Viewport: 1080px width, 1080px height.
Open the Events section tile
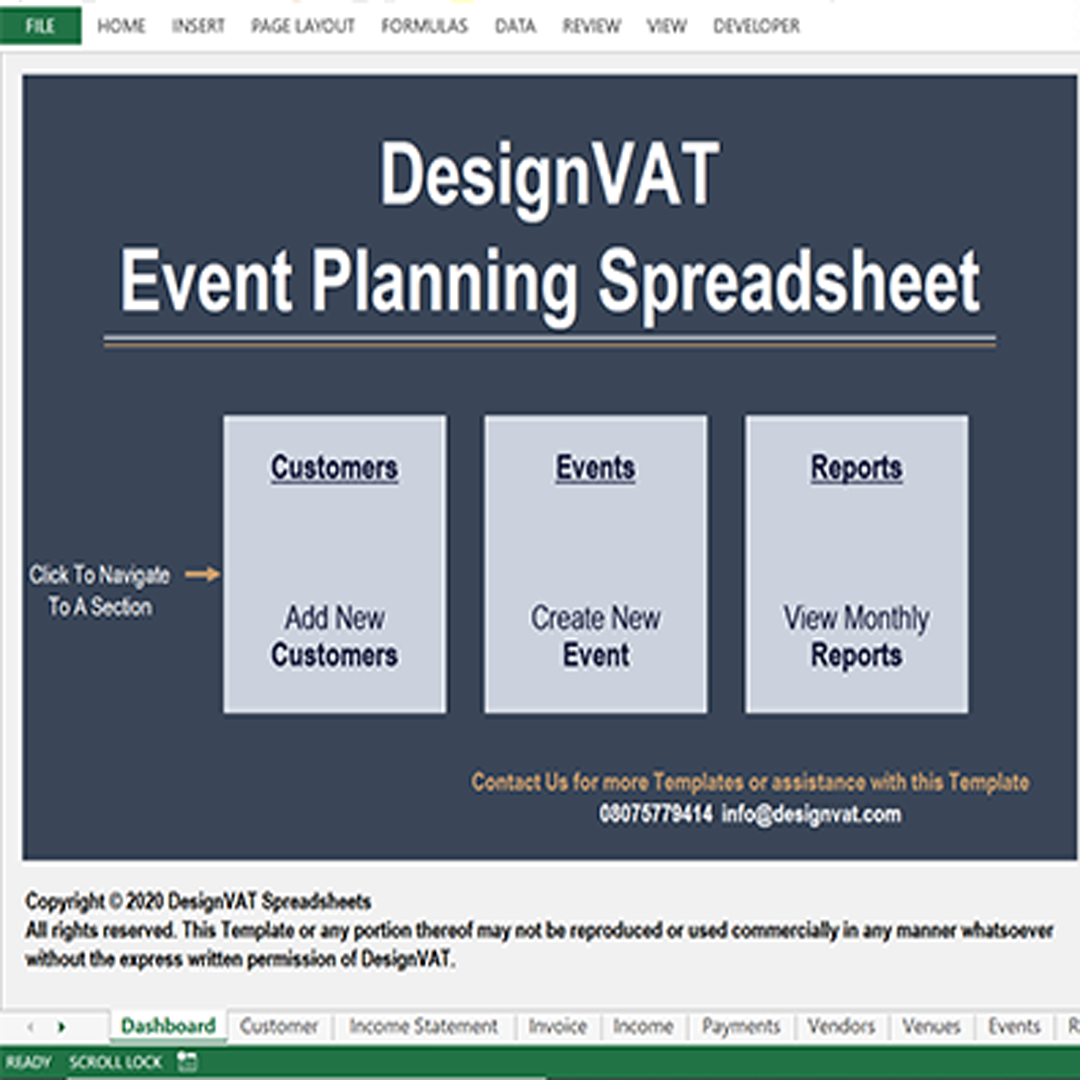(x=596, y=564)
